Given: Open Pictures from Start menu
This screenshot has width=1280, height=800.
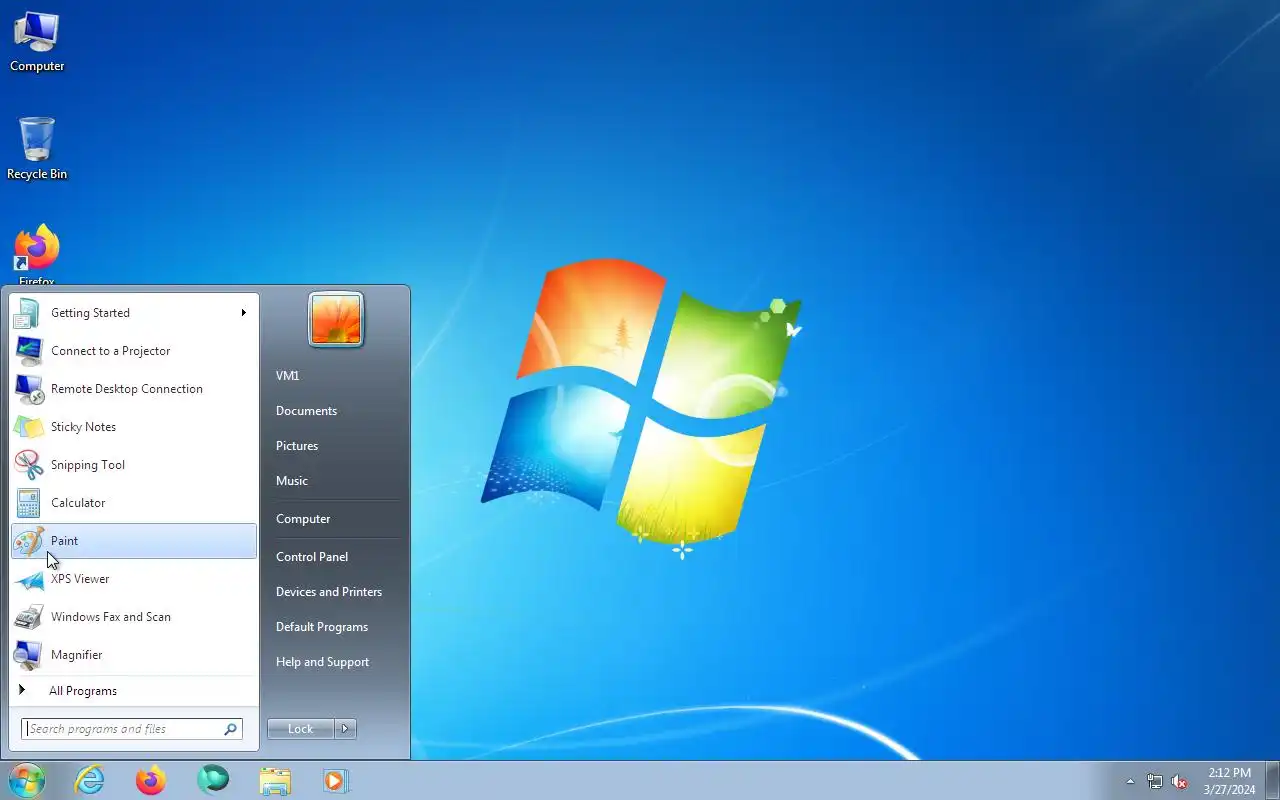Looking at the screenshot, I should click(297, 446).
